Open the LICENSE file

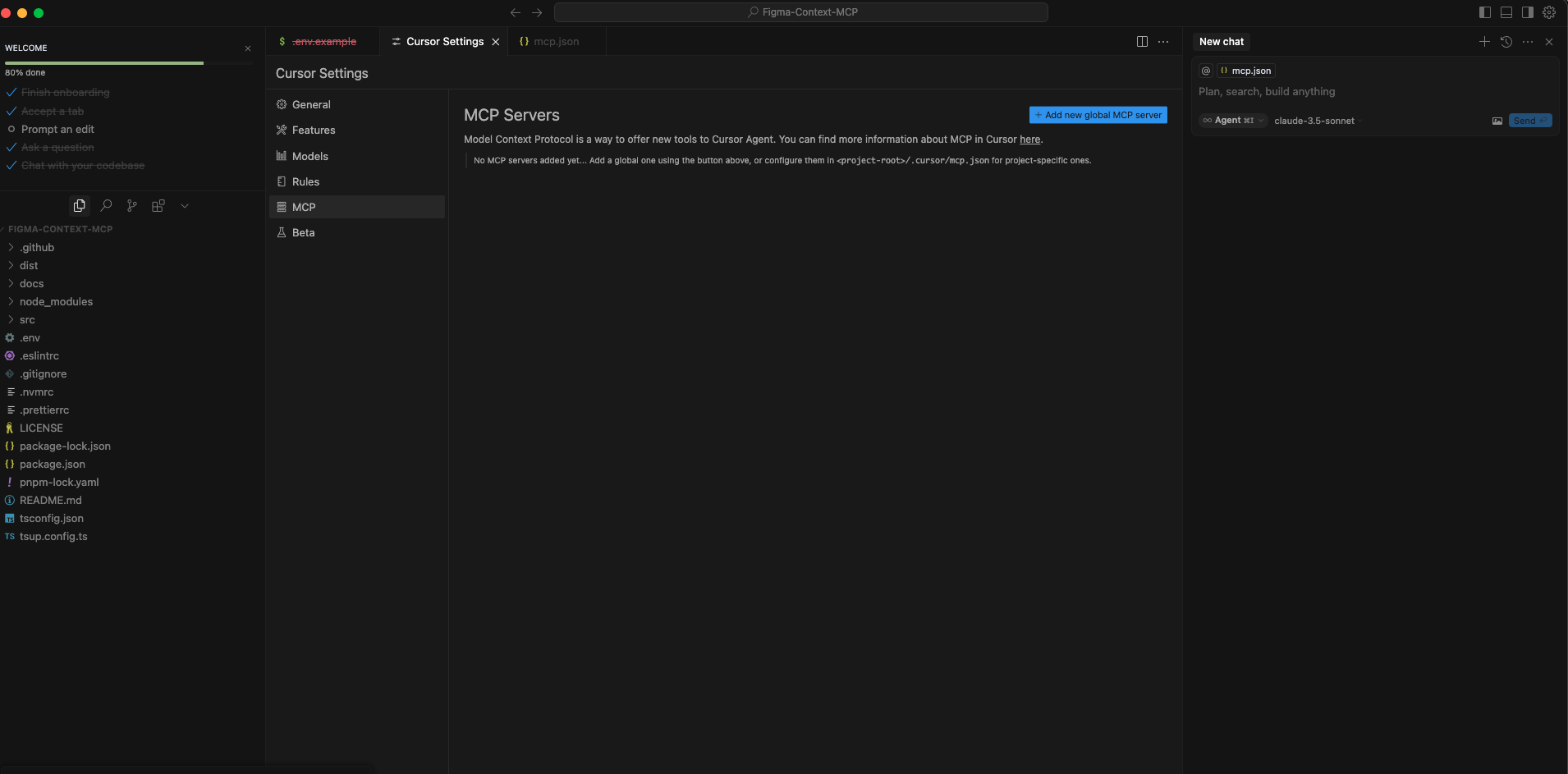pos(132,428)
